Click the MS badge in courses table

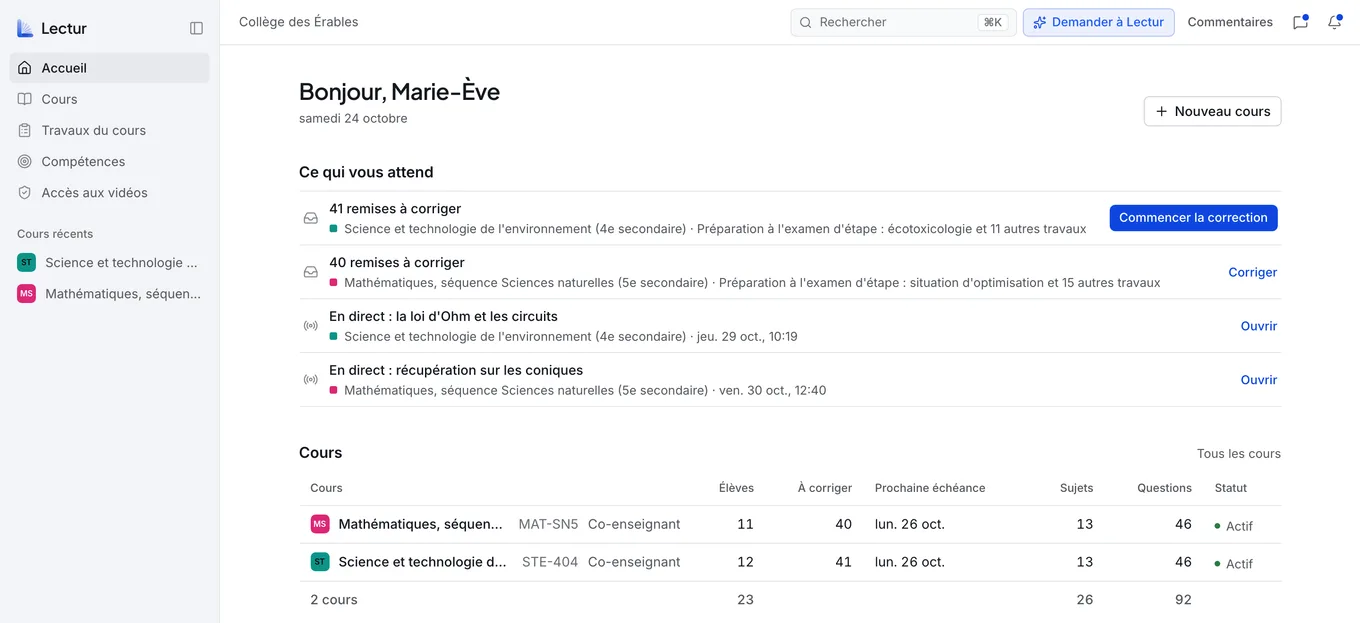pos(320,524)
